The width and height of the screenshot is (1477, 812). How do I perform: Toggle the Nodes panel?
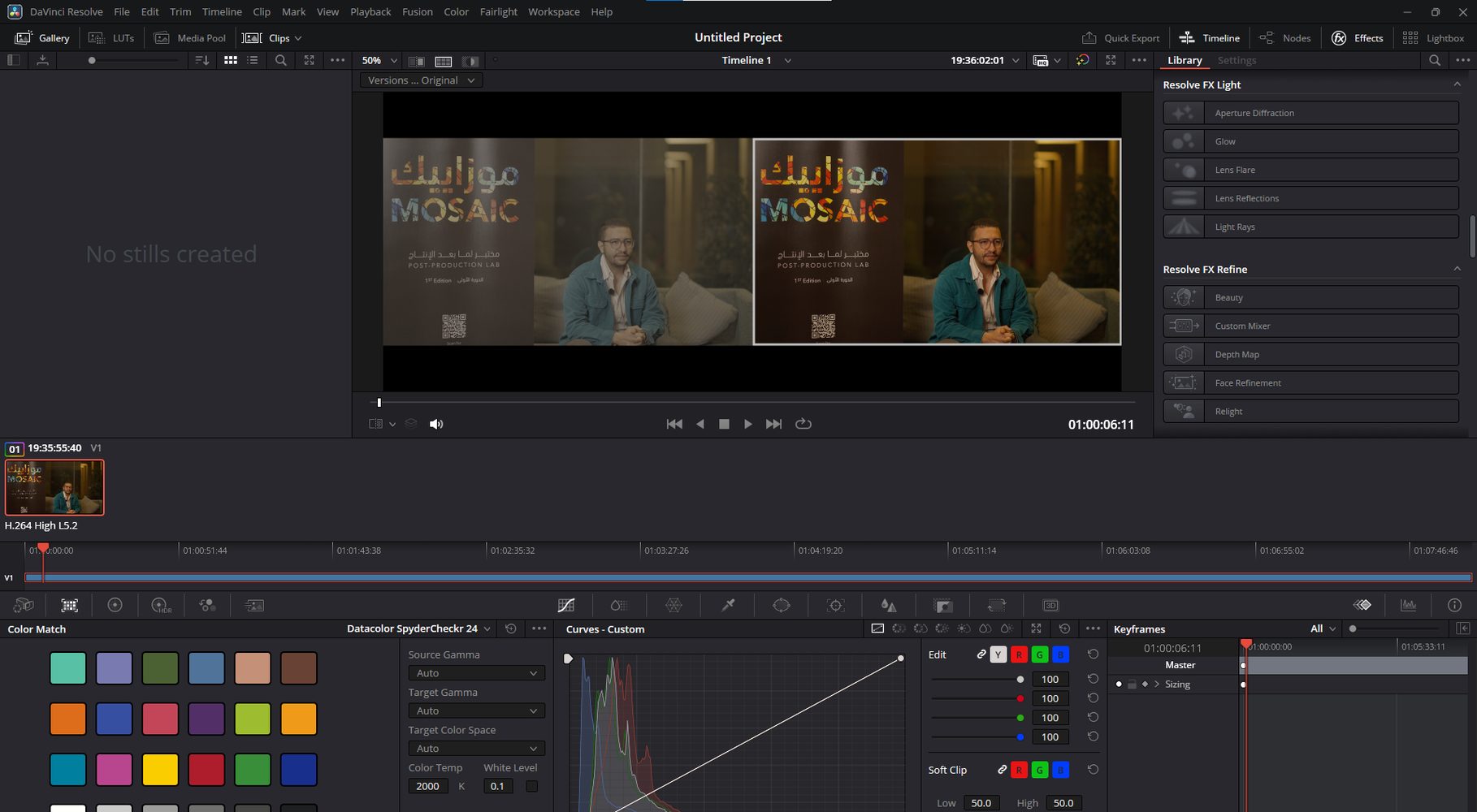[1284, 37]
